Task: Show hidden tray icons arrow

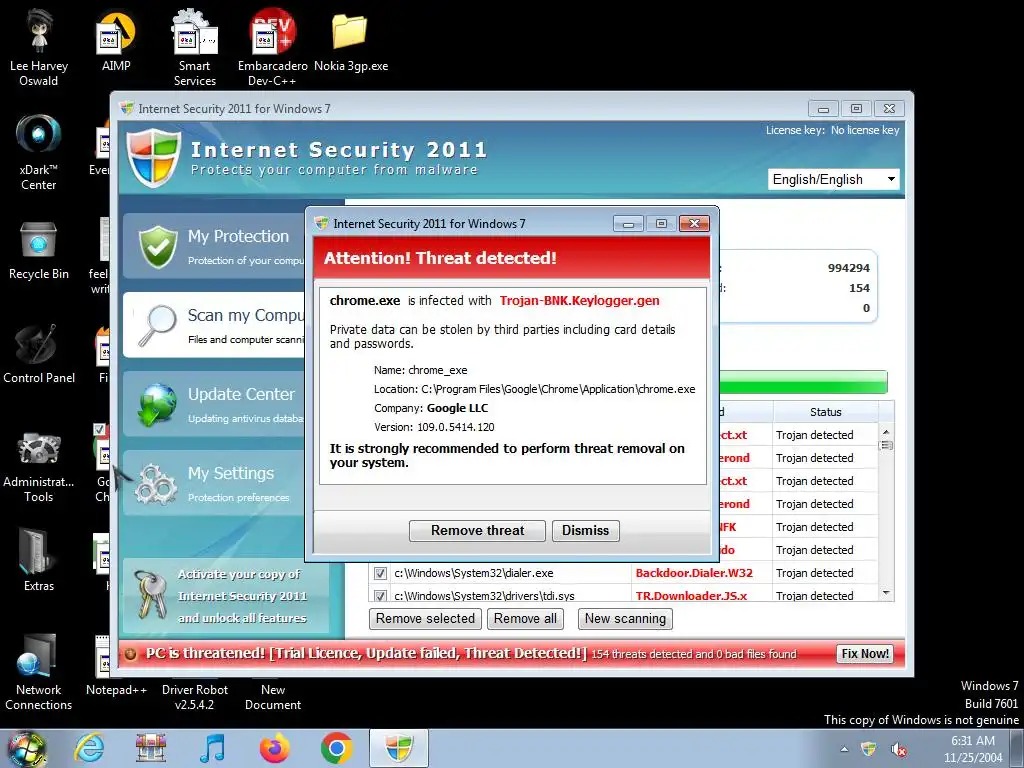Action: [x=844, y=750]
